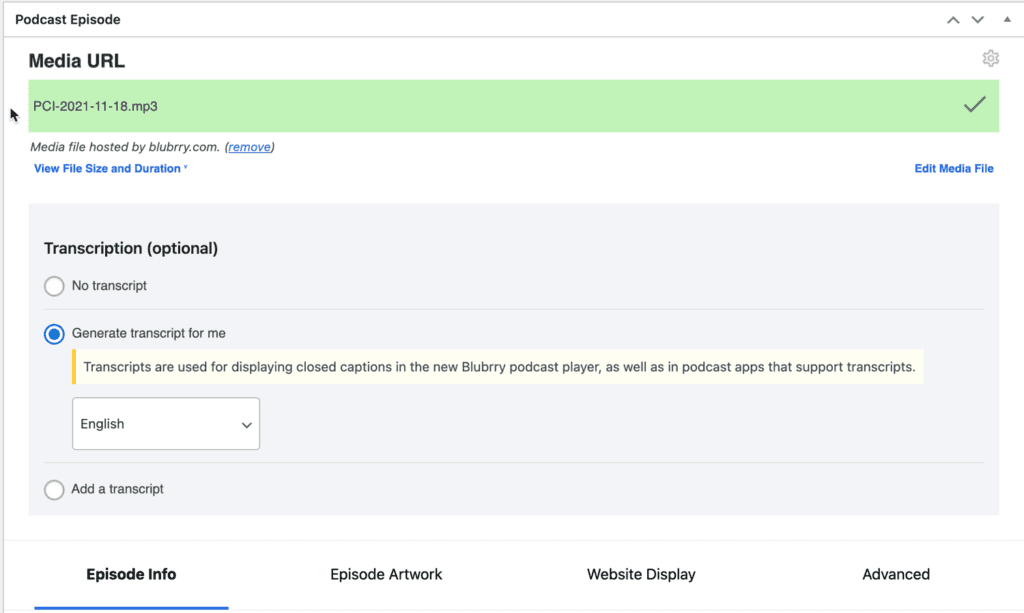The image size is (1024, 613).
Task: Open the Website Display tab
Action: (x=641, y=574)
